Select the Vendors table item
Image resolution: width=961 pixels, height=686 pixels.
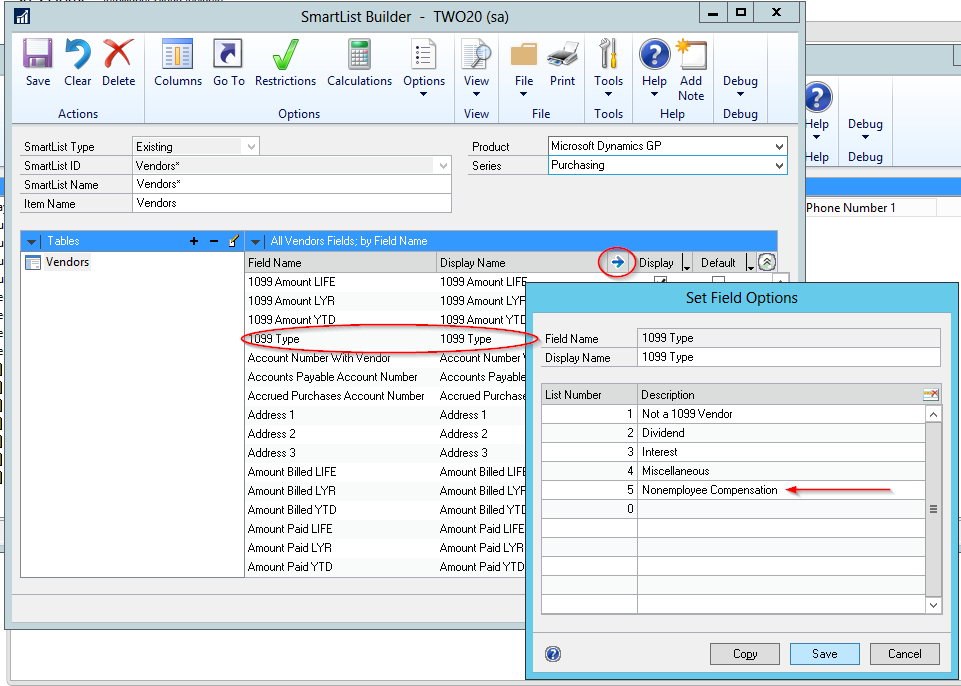coord(67,262)
